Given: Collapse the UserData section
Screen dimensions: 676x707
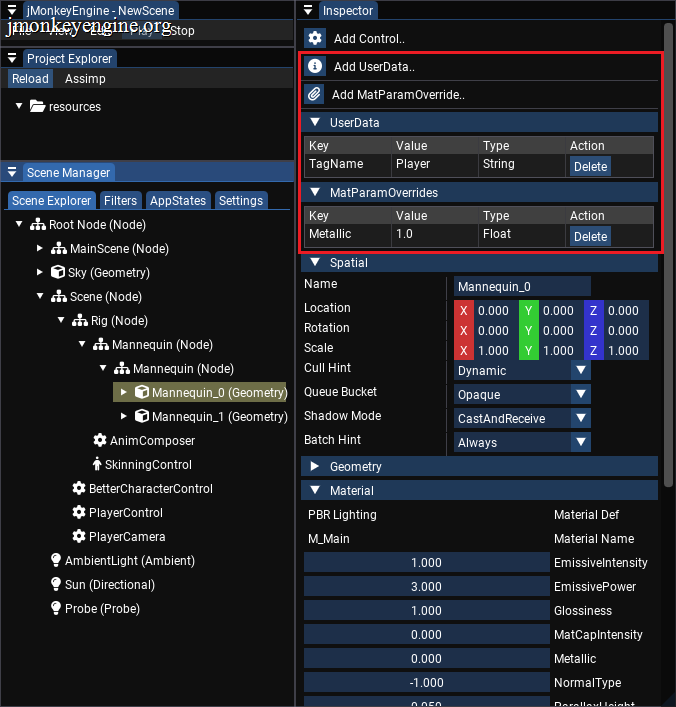Looking at the screenshot, I should [x=315, y=122].
